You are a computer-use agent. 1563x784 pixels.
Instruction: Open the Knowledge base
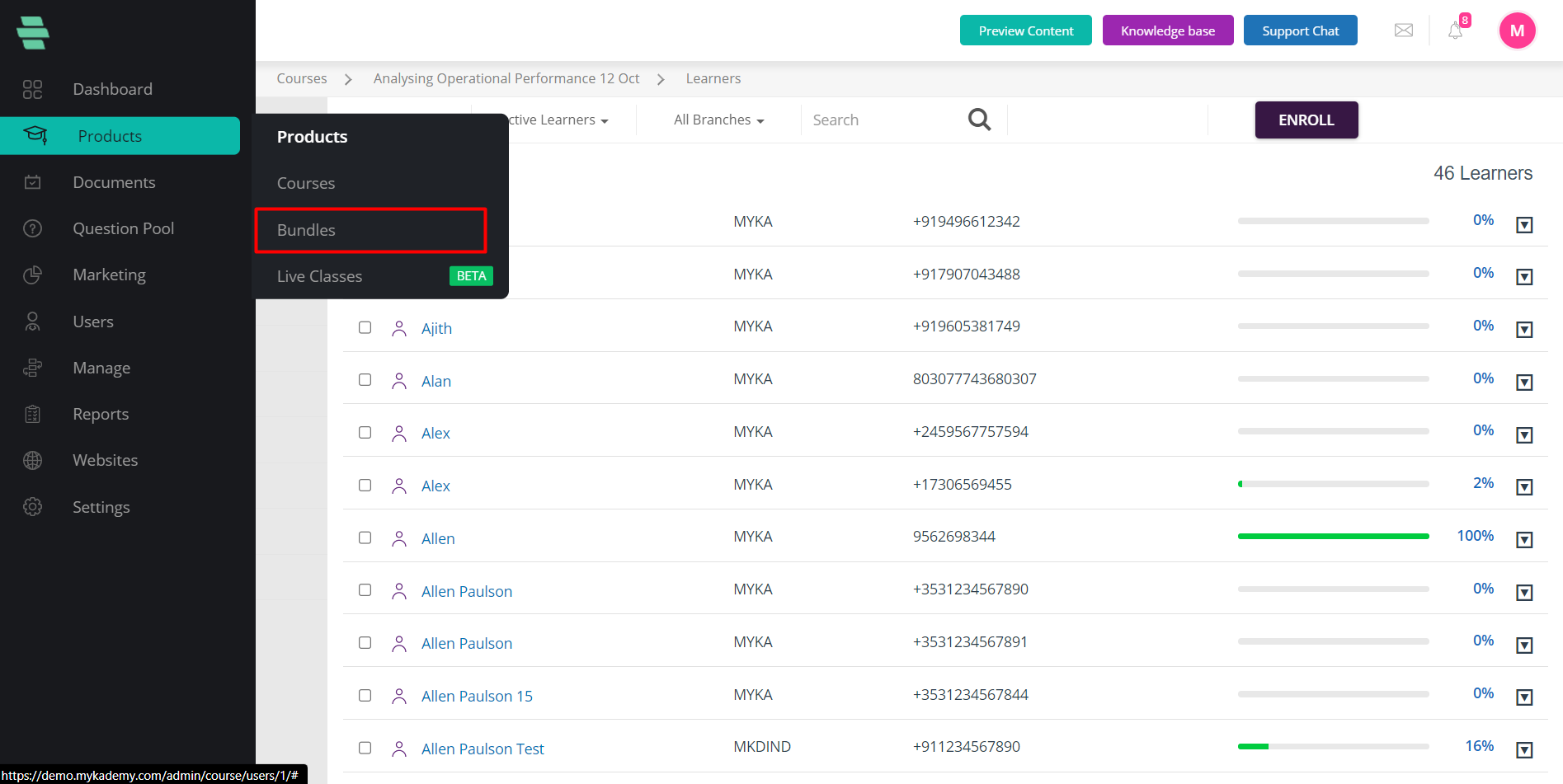[x=1168, y=30]
